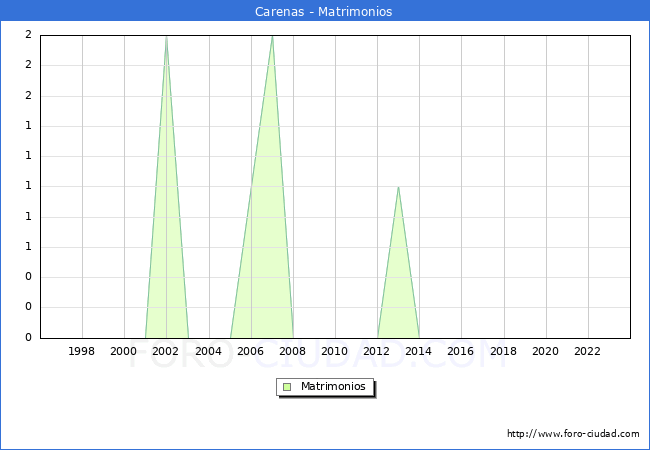Image resolution: width=650 pixels, height=450 pixels.
Task: Click the 2013 peak of the area chart
Action: [x=398, y=188]
